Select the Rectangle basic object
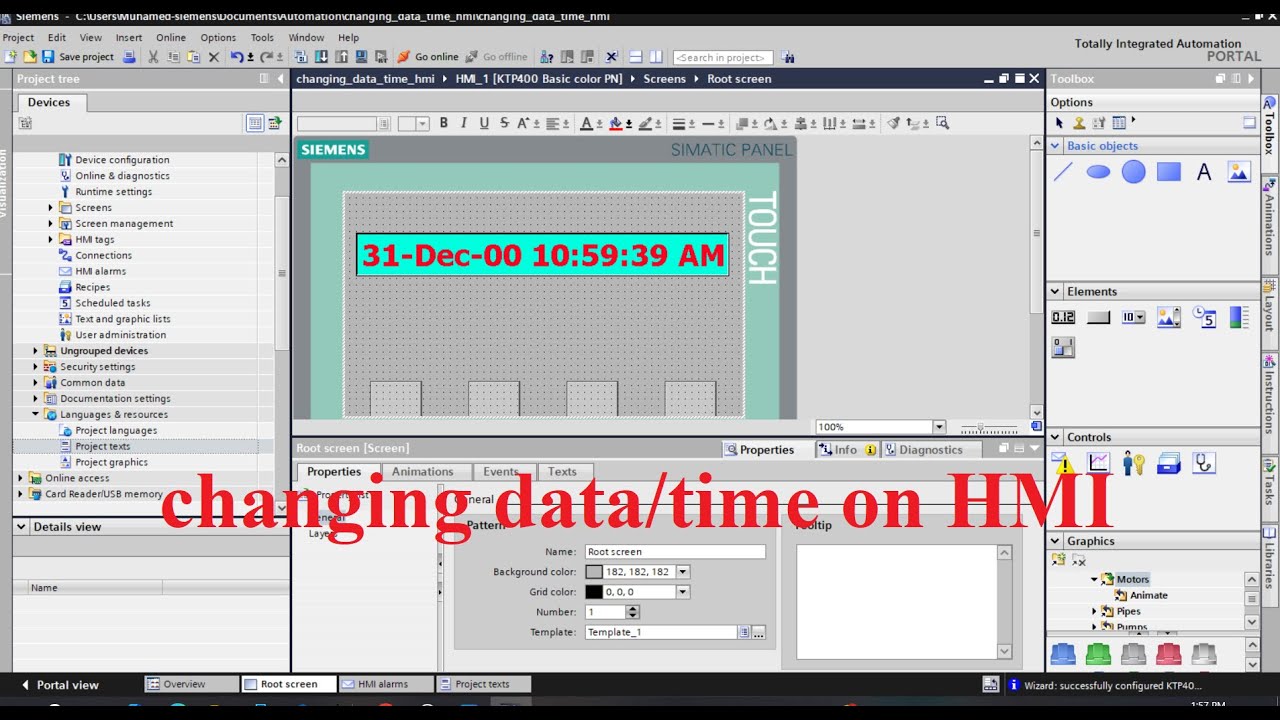This screenshot has height=720, width=1280. point(1169,172)
